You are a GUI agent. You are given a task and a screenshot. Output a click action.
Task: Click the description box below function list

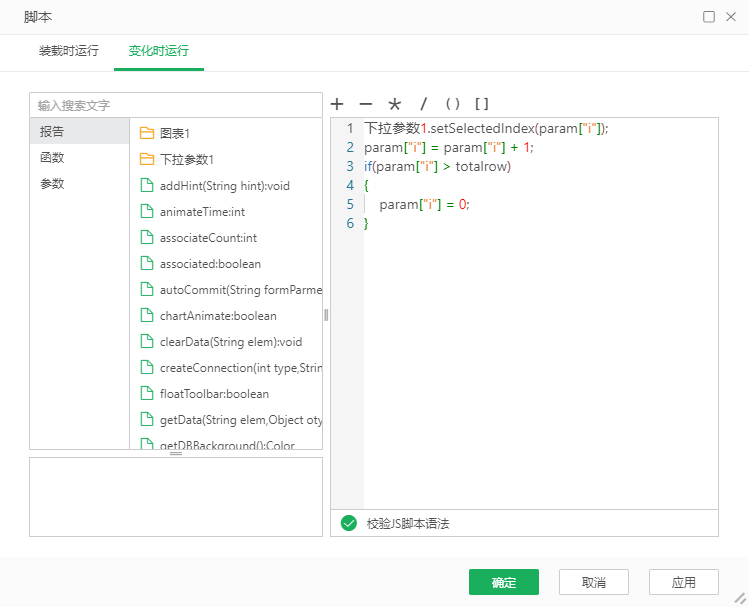tap(176, 497)
